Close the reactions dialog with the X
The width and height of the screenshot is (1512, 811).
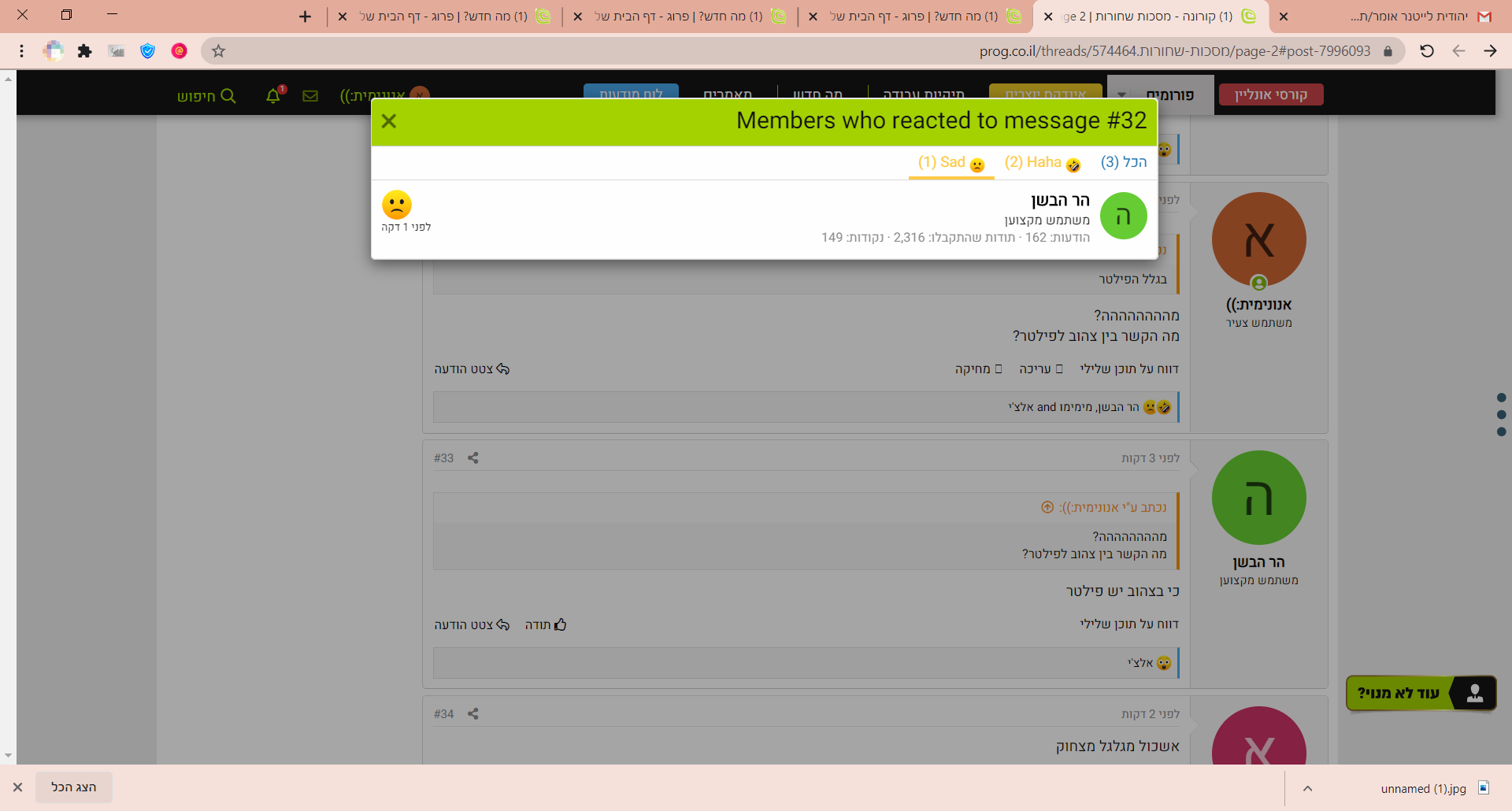tap(389, 121)
